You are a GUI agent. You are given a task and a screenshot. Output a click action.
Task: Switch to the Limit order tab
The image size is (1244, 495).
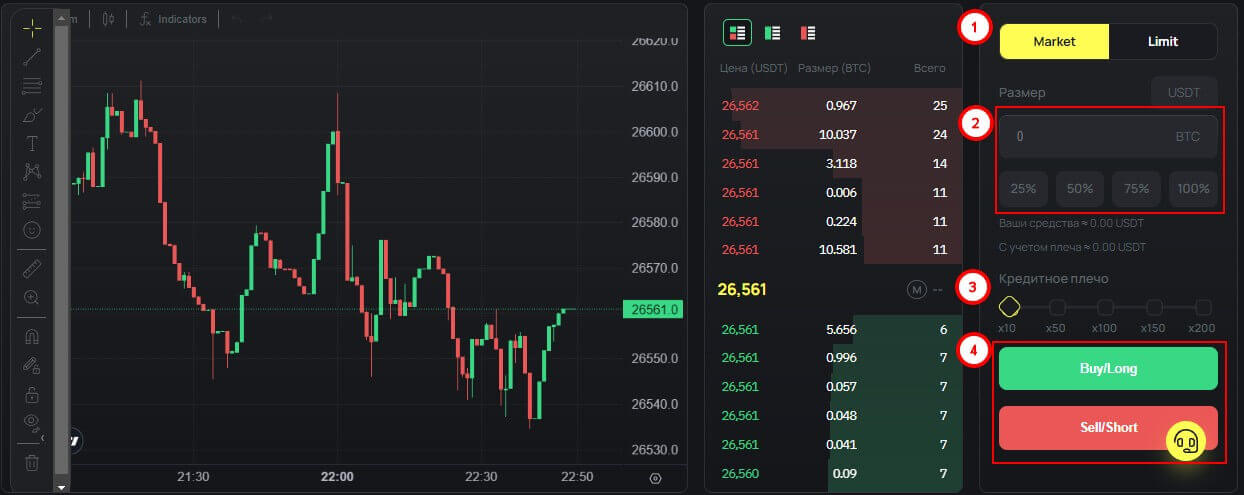(1162, 42)
